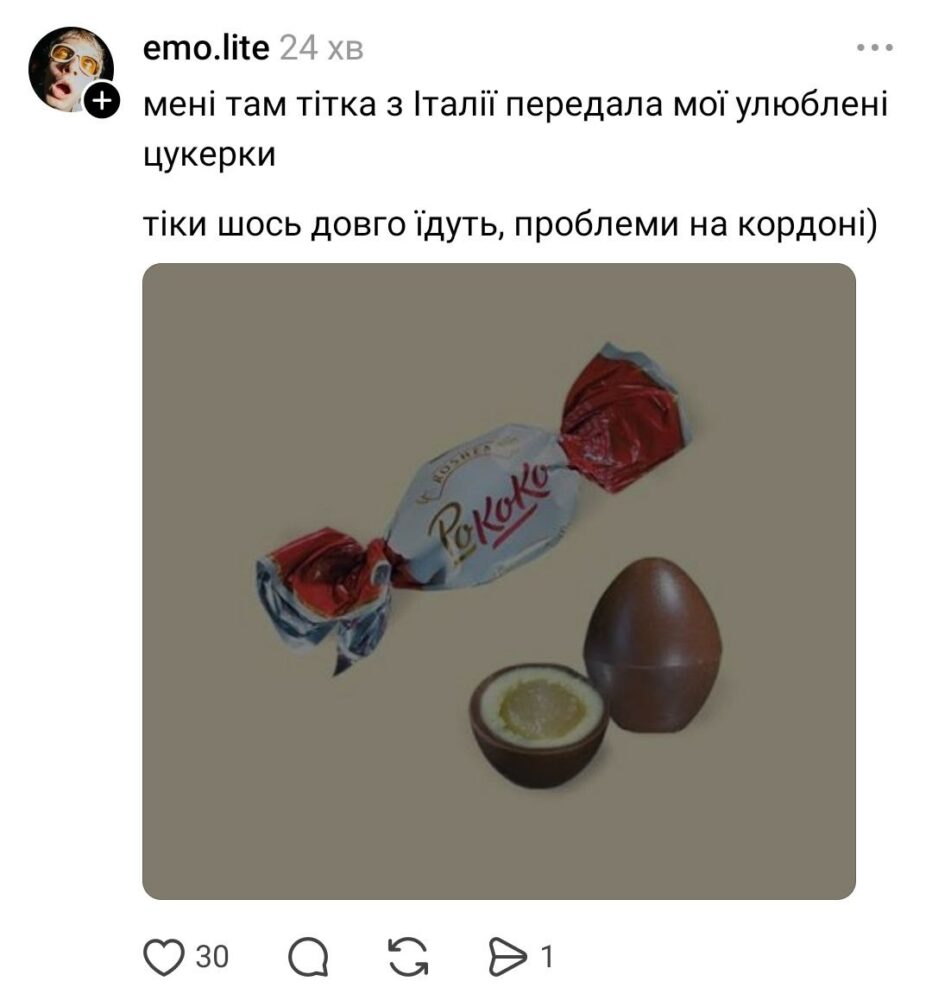The height and width of the screenshot is (1000, 932).
Task: Open the emo.lite profile avatar
Action: 71,69
